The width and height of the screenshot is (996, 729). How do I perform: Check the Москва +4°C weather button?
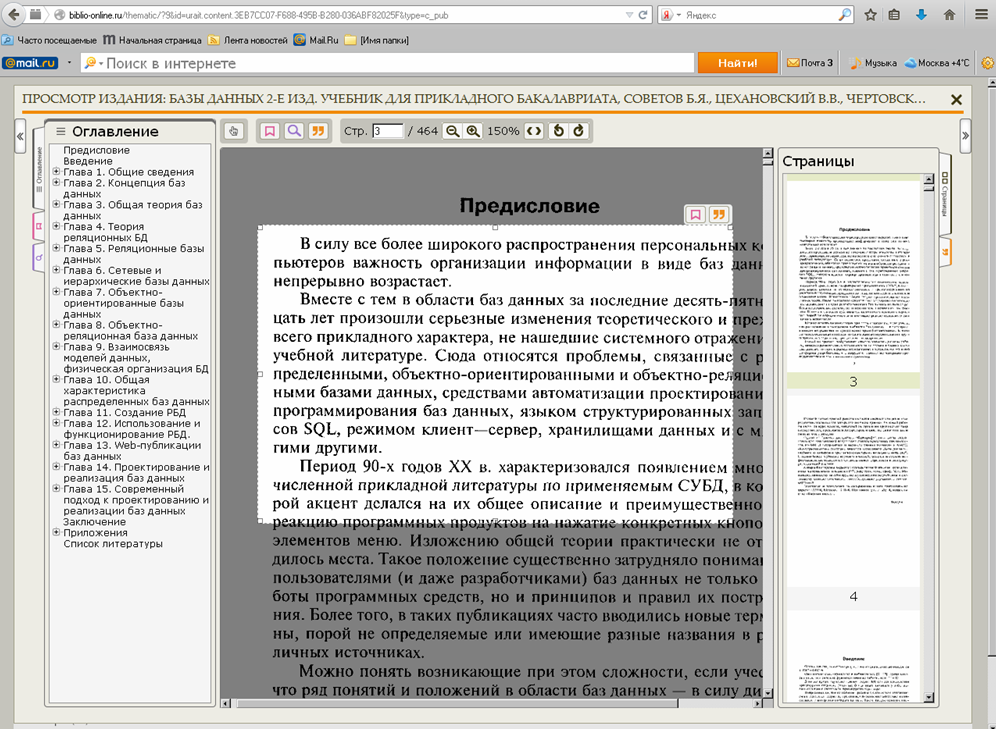point(937,63)
